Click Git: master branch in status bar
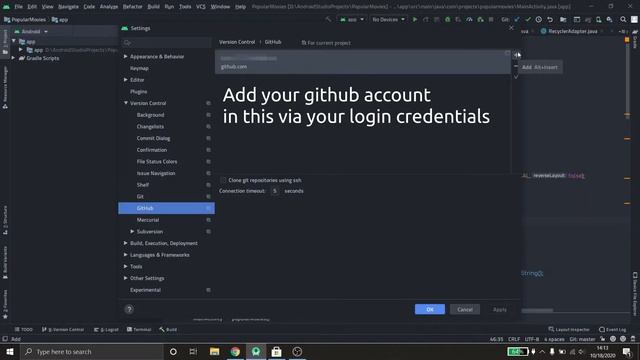The width and height of the screenshot is (640, 360). [x=582, y=339]
